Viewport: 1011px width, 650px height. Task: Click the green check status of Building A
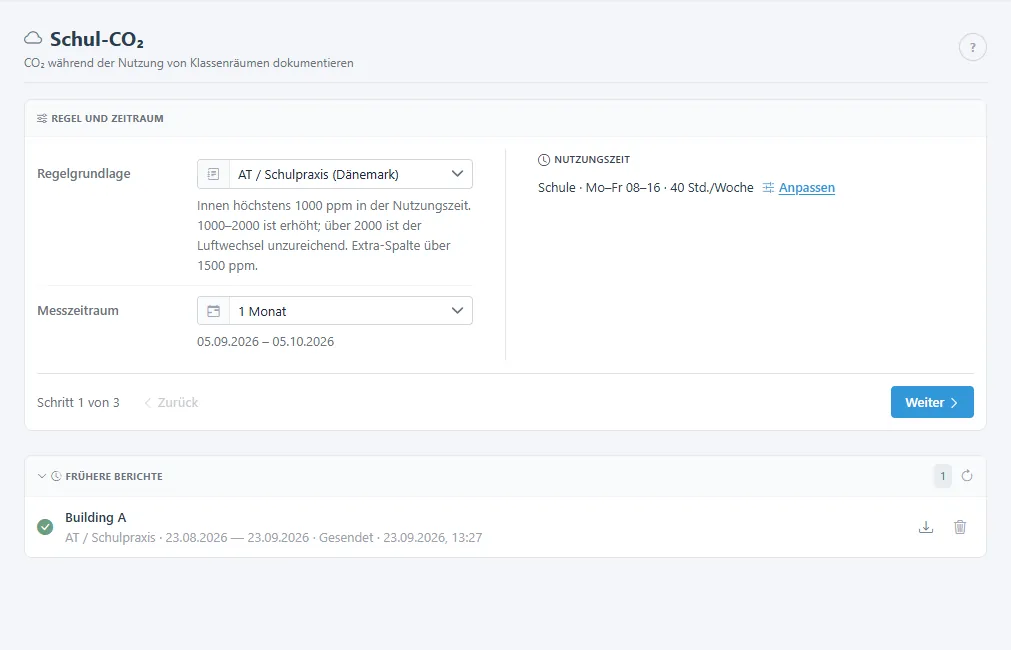point(45,527)
